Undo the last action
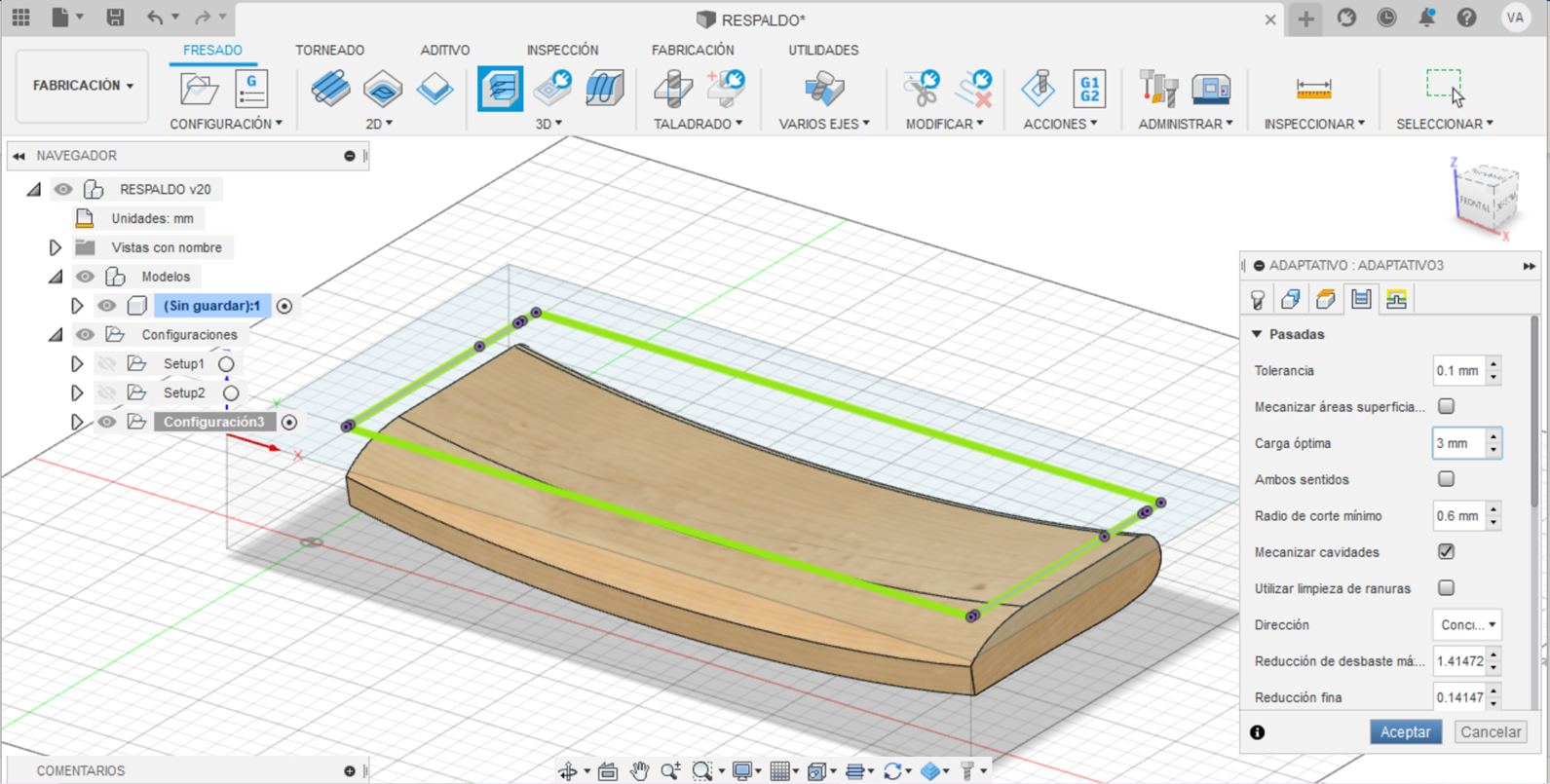This screenshot has width=1550, height=784. (x=155, y=18)
